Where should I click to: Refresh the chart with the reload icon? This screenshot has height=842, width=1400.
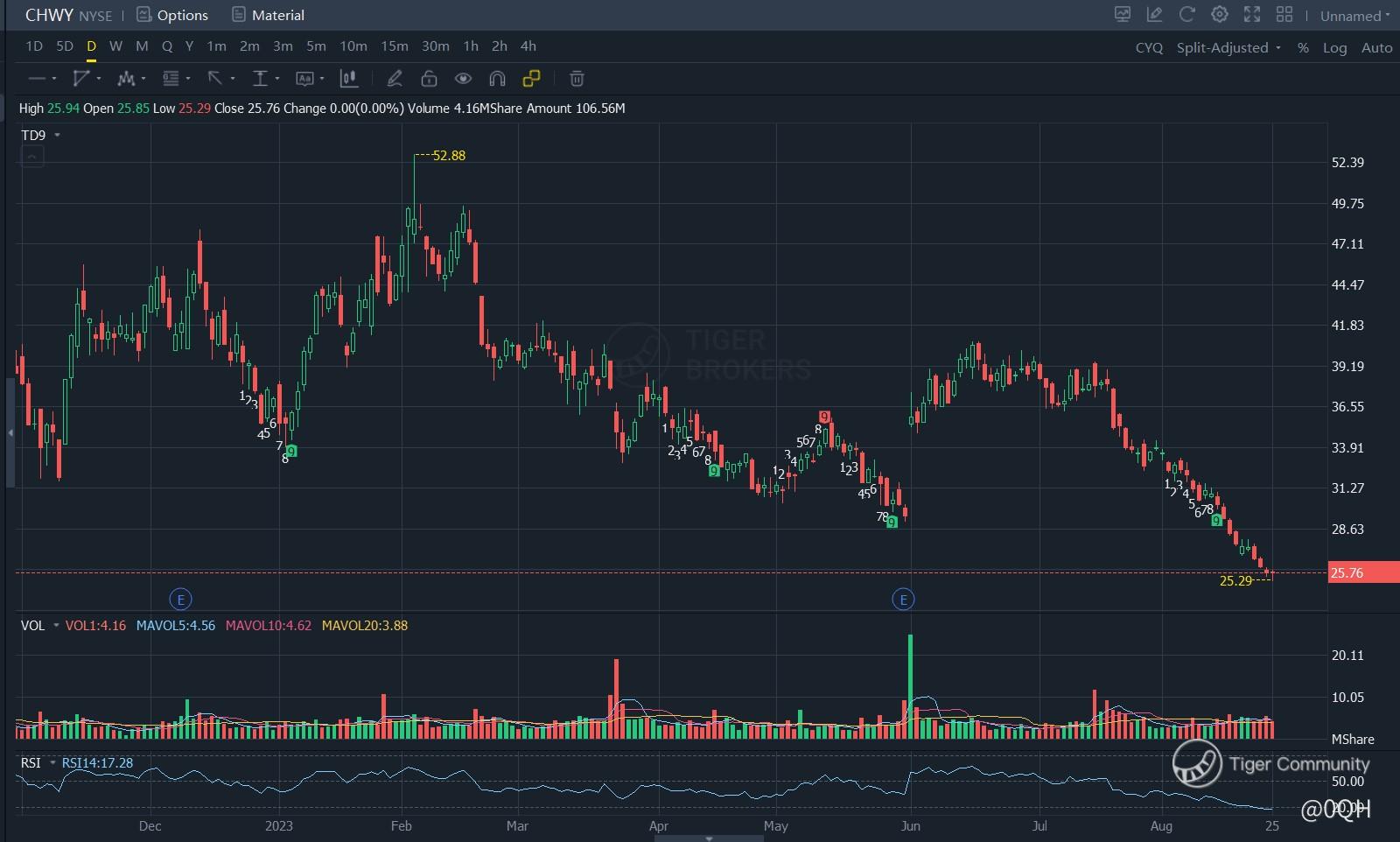(x=1187, y=15)
